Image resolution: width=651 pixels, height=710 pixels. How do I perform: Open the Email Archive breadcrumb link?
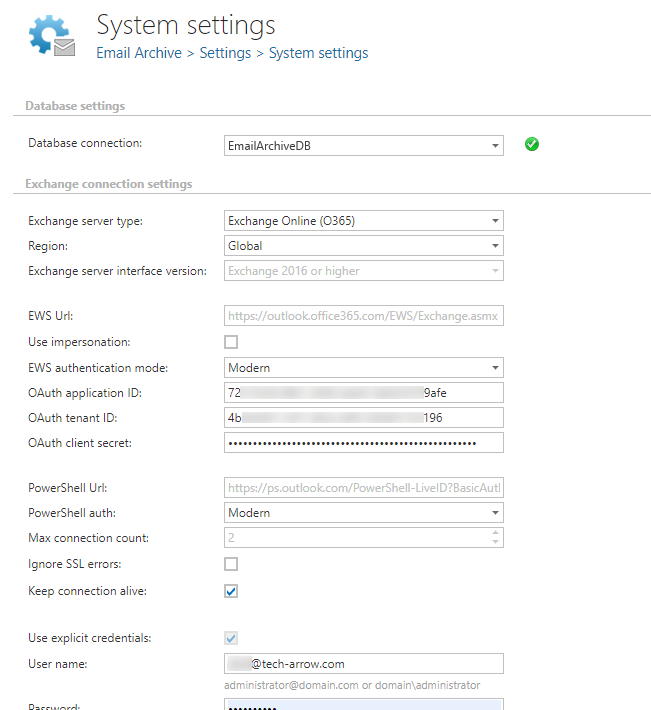139,53
